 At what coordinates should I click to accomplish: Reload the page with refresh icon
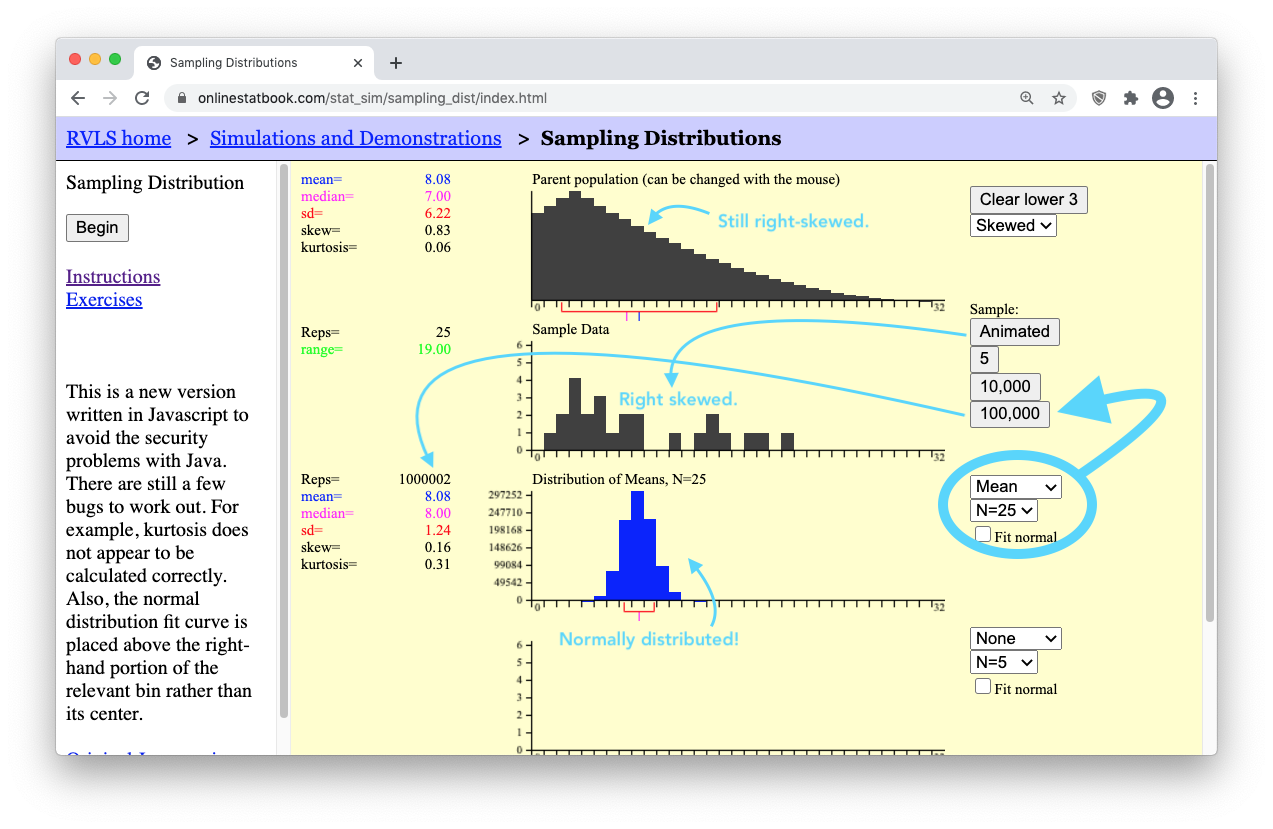[x=142, y=98]
